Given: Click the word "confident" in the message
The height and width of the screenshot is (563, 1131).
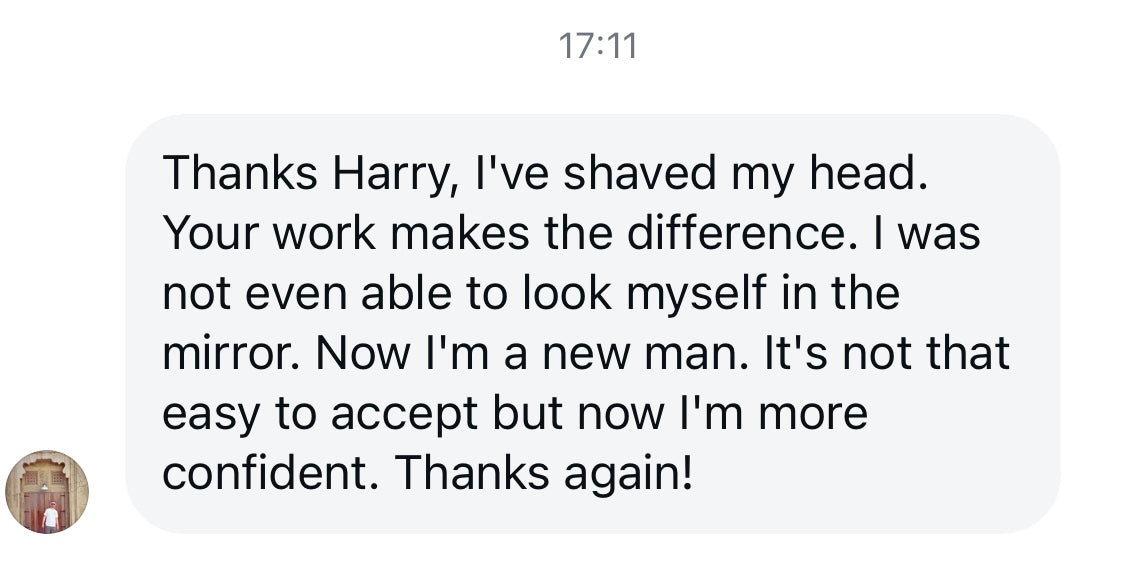Looking at the screenshot, I should pyautogui.click(x=268, y=473).
